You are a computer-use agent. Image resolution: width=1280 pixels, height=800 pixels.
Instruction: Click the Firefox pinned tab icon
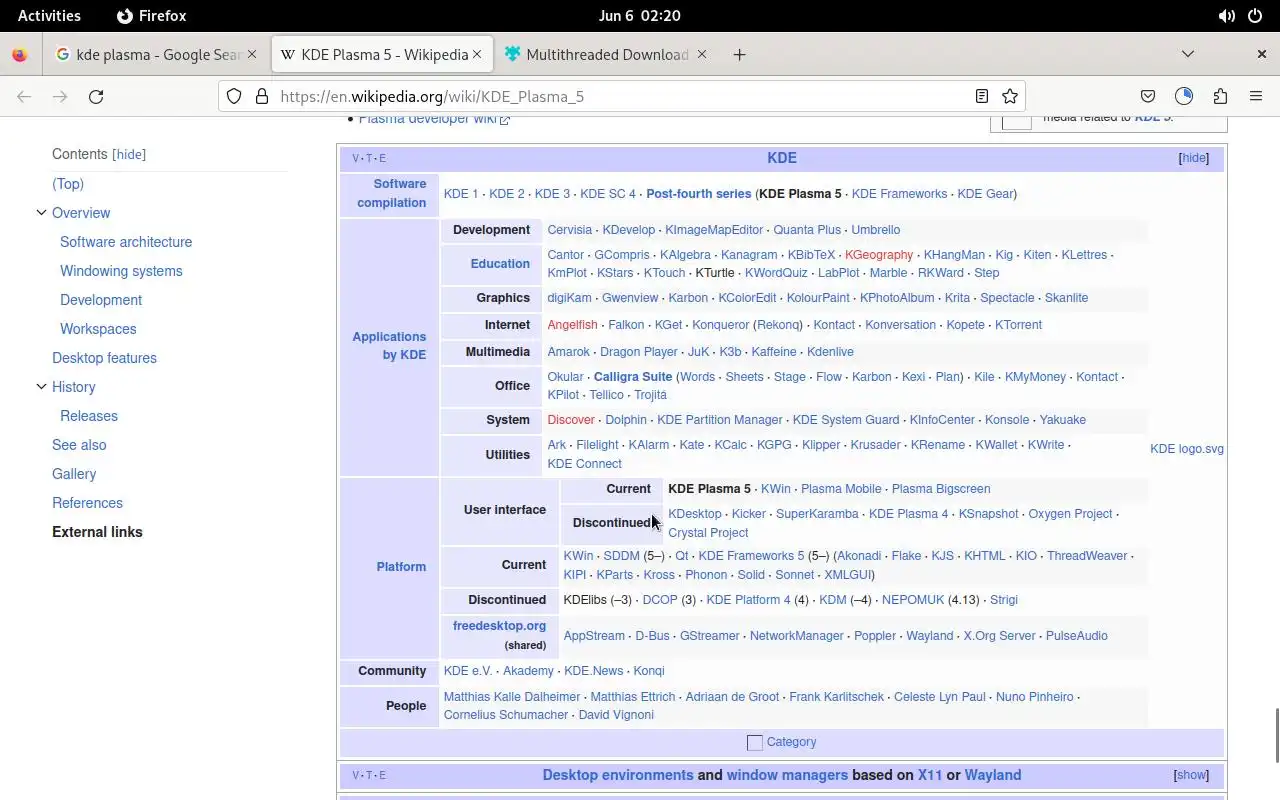[x=19, y=55]
